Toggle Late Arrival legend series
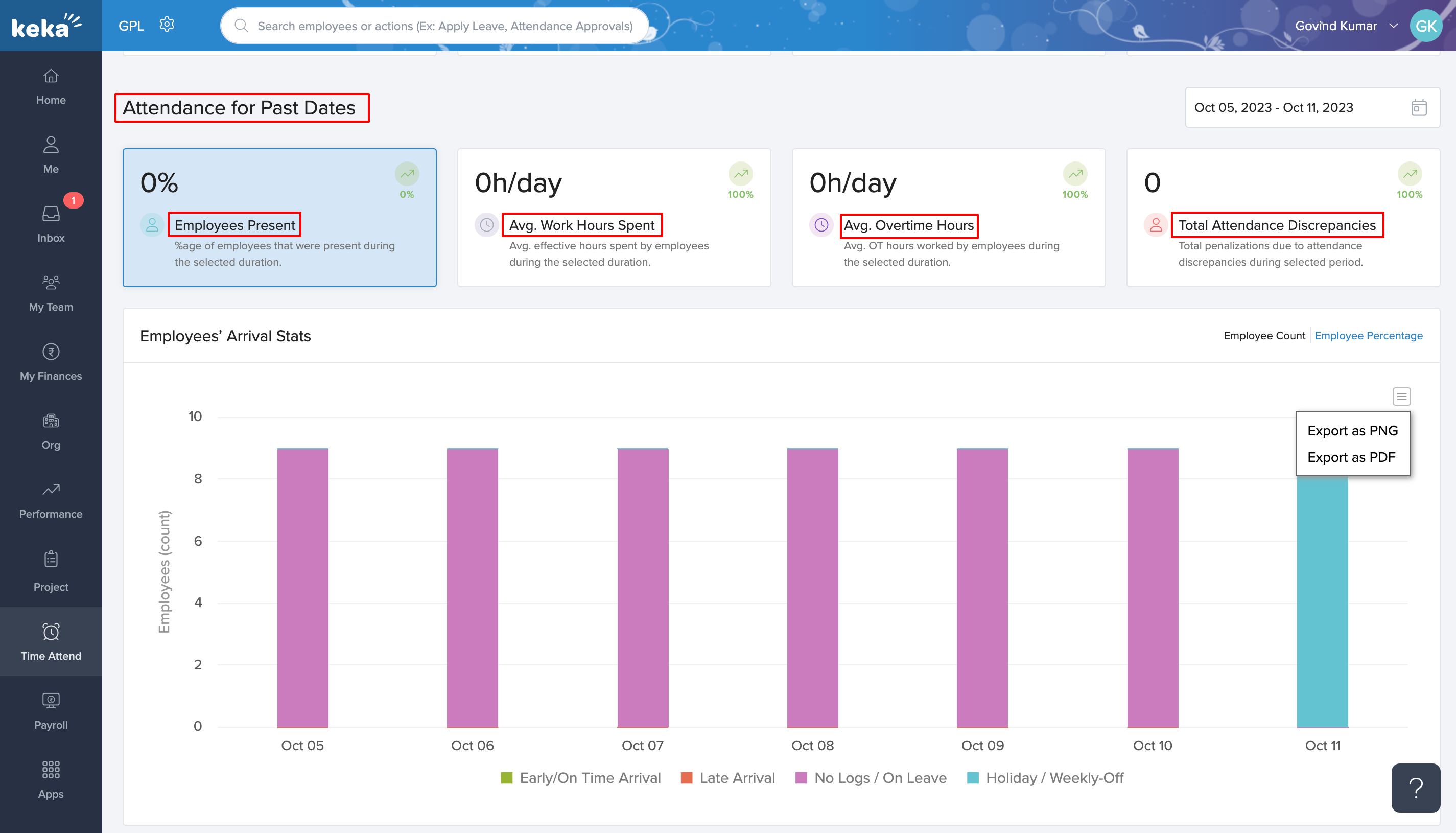 click(x=728, y=778)
